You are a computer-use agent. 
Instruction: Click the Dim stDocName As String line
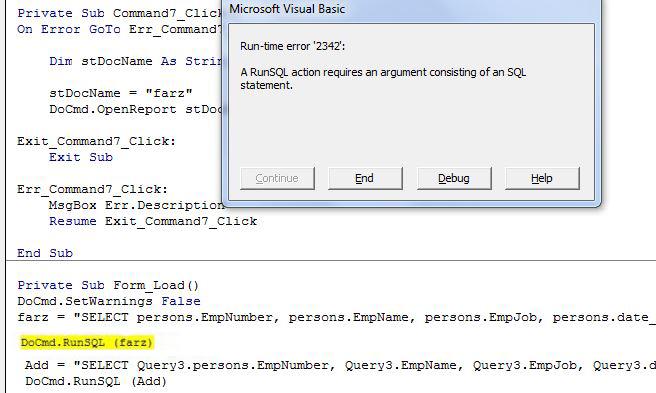136,61
